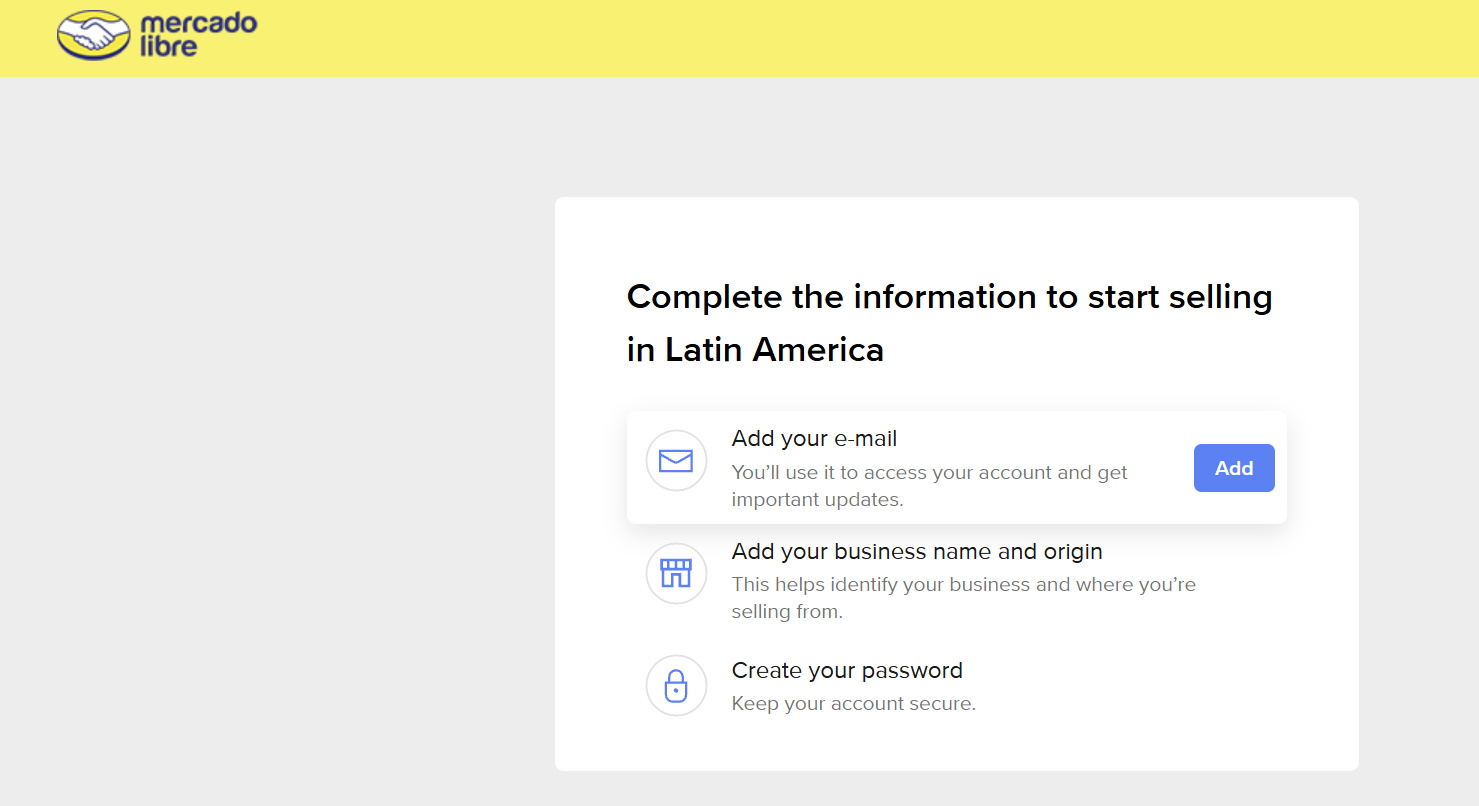Image resolution: width=1479 pixels, height=806 pixels.
Task: Select the "Create your password" step title
Action: 847,670
